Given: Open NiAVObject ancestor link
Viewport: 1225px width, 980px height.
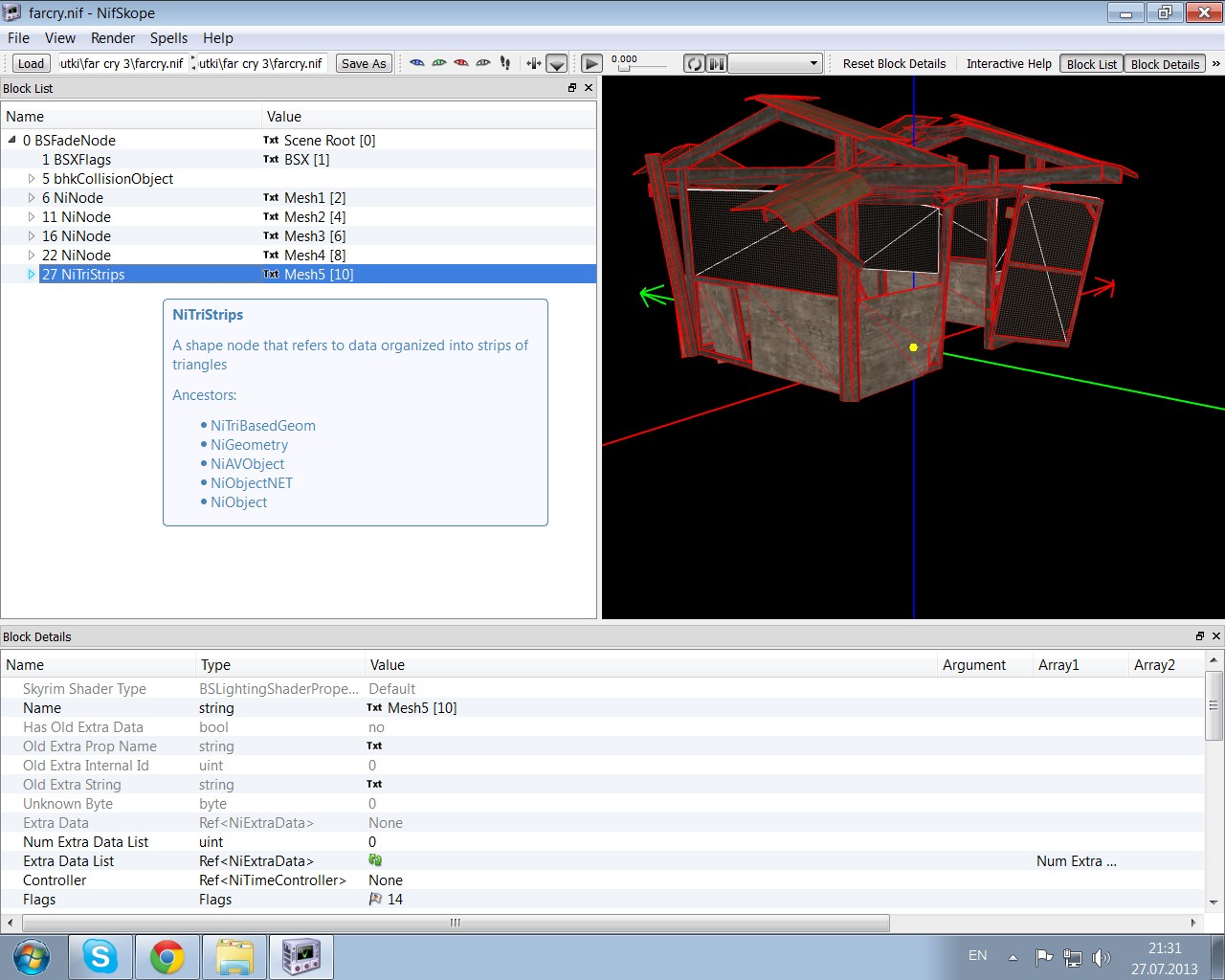Looking at the screenshot, I should coord(247,463).
